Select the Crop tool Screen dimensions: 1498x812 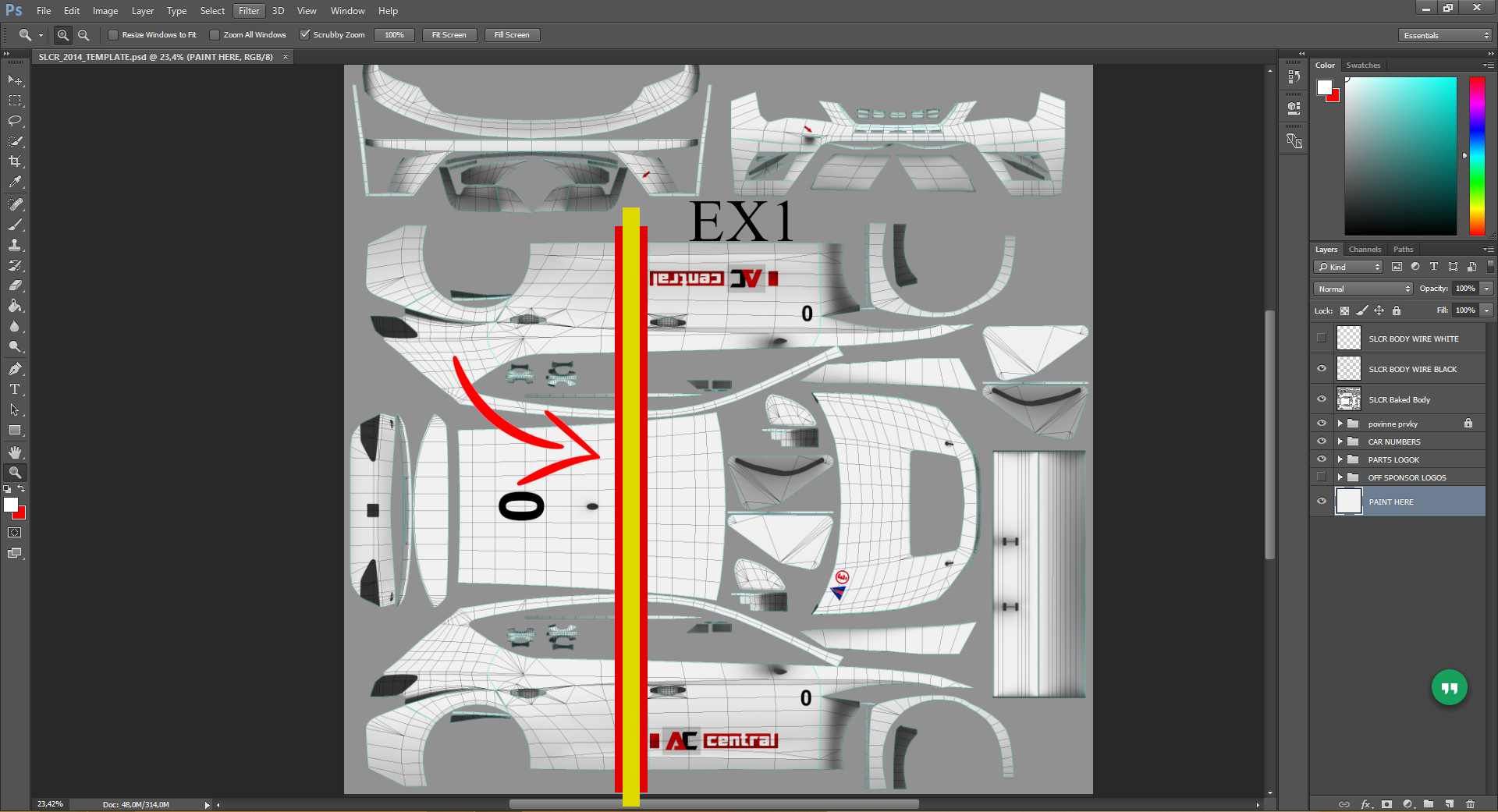[x=15, y=161]
